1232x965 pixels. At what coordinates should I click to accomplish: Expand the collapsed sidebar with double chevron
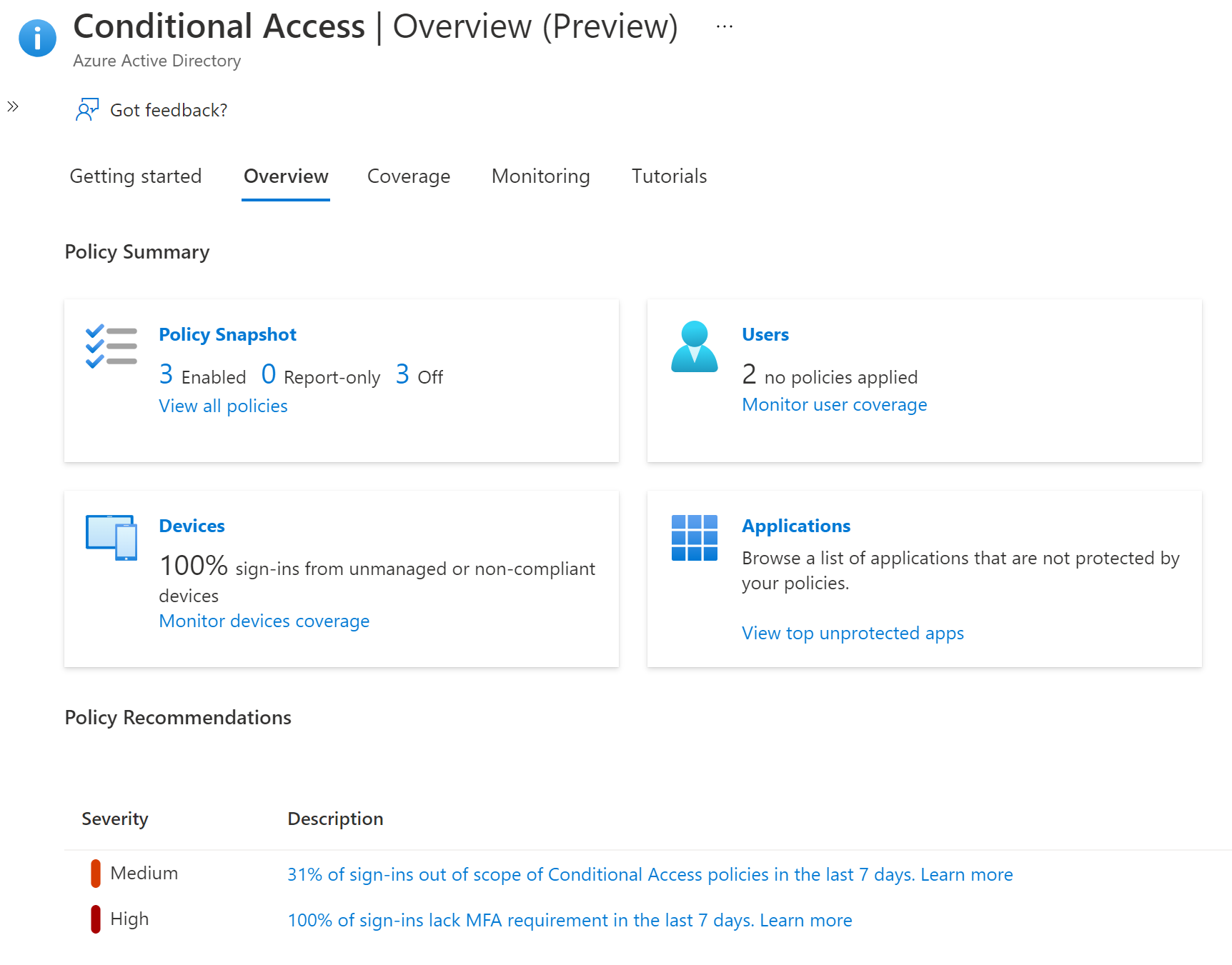[x=13, y=107]
